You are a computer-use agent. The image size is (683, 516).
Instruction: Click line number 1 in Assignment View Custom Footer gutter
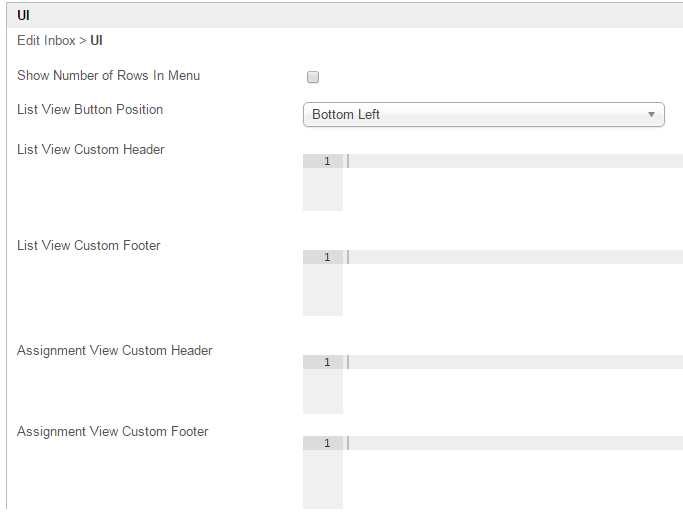(x=326, y=444)
